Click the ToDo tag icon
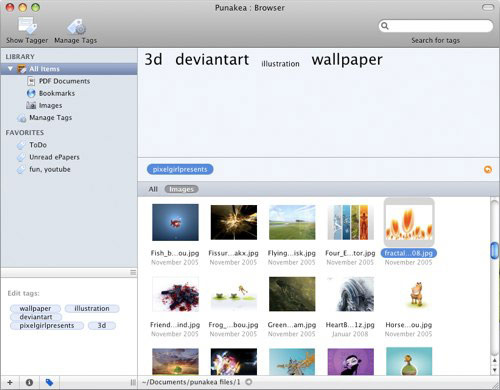This screenshot has height=390, width=500. click(21, 145)
